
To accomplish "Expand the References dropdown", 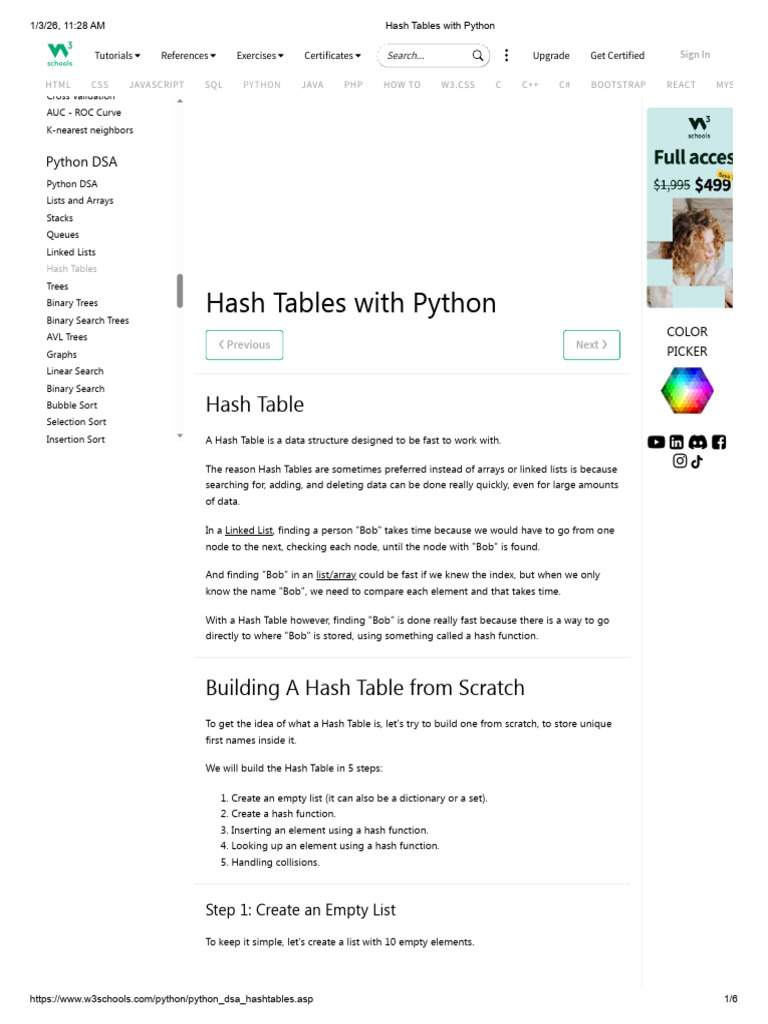I will tap(188, 56).
